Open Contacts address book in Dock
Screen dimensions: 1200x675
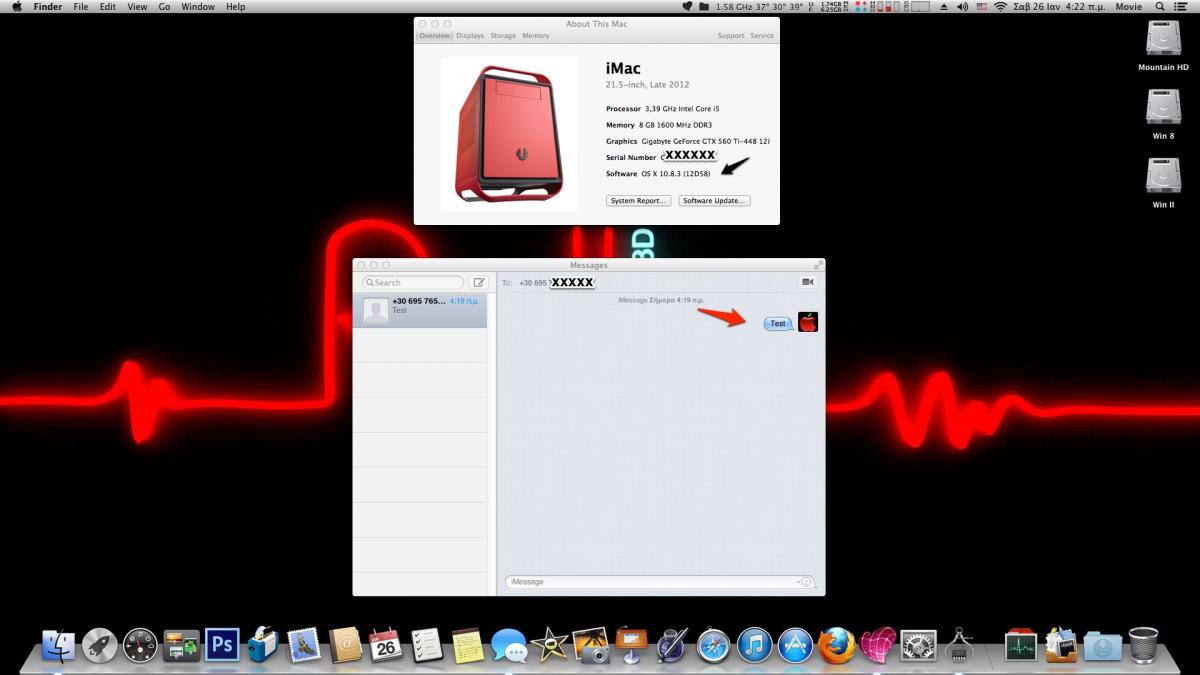(344, 645)
